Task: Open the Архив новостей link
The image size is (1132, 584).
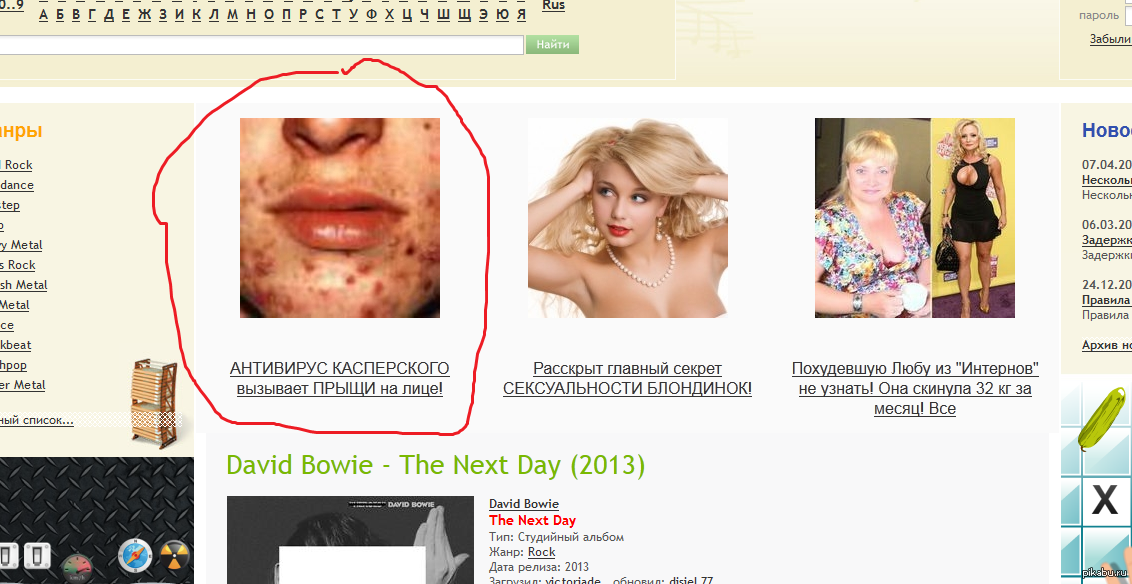Action: (1106, 345)
